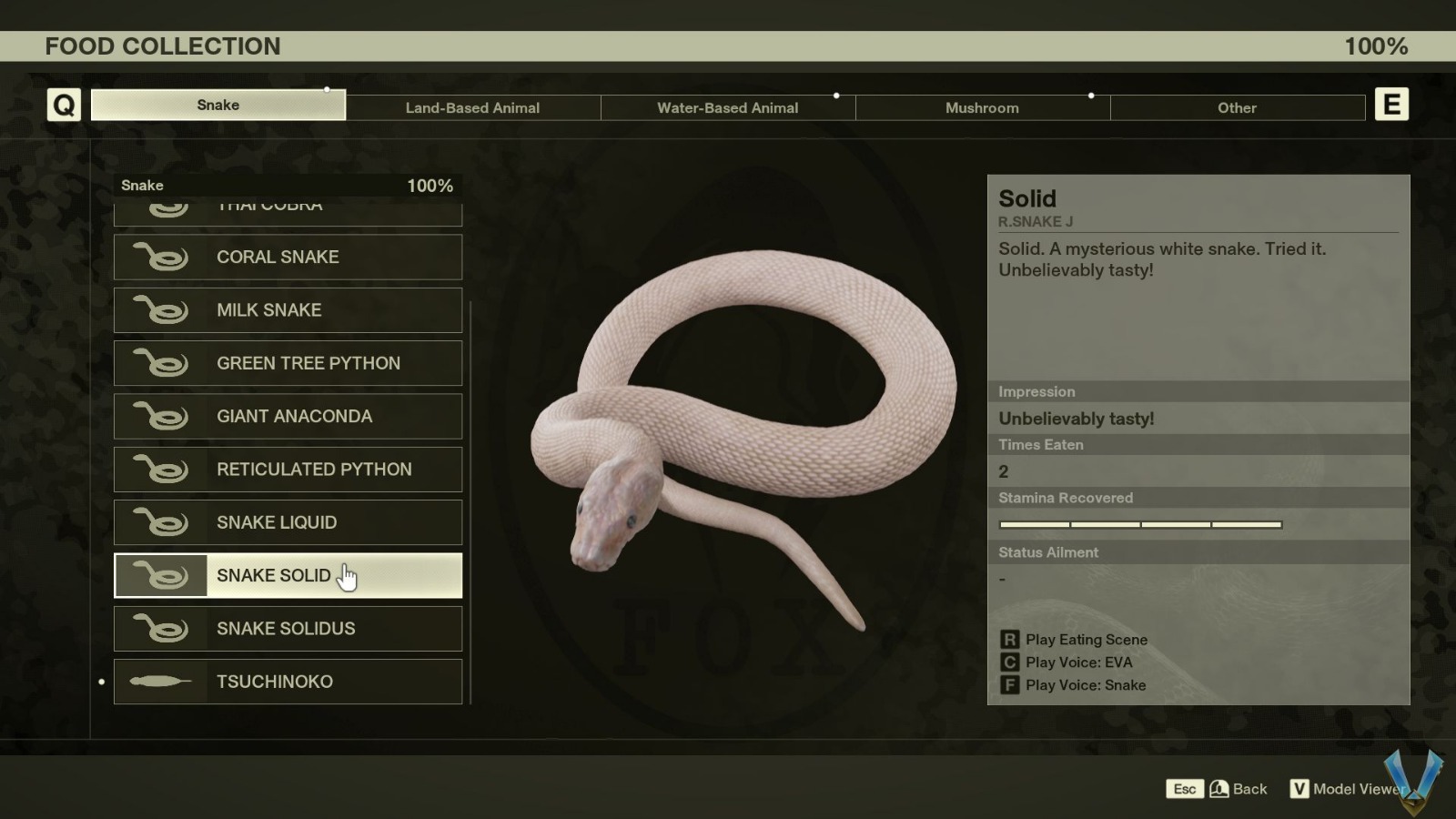This screenshot has width=1456, height=819.
Task: Choose Green Tree Python entry
Action: 288,363
